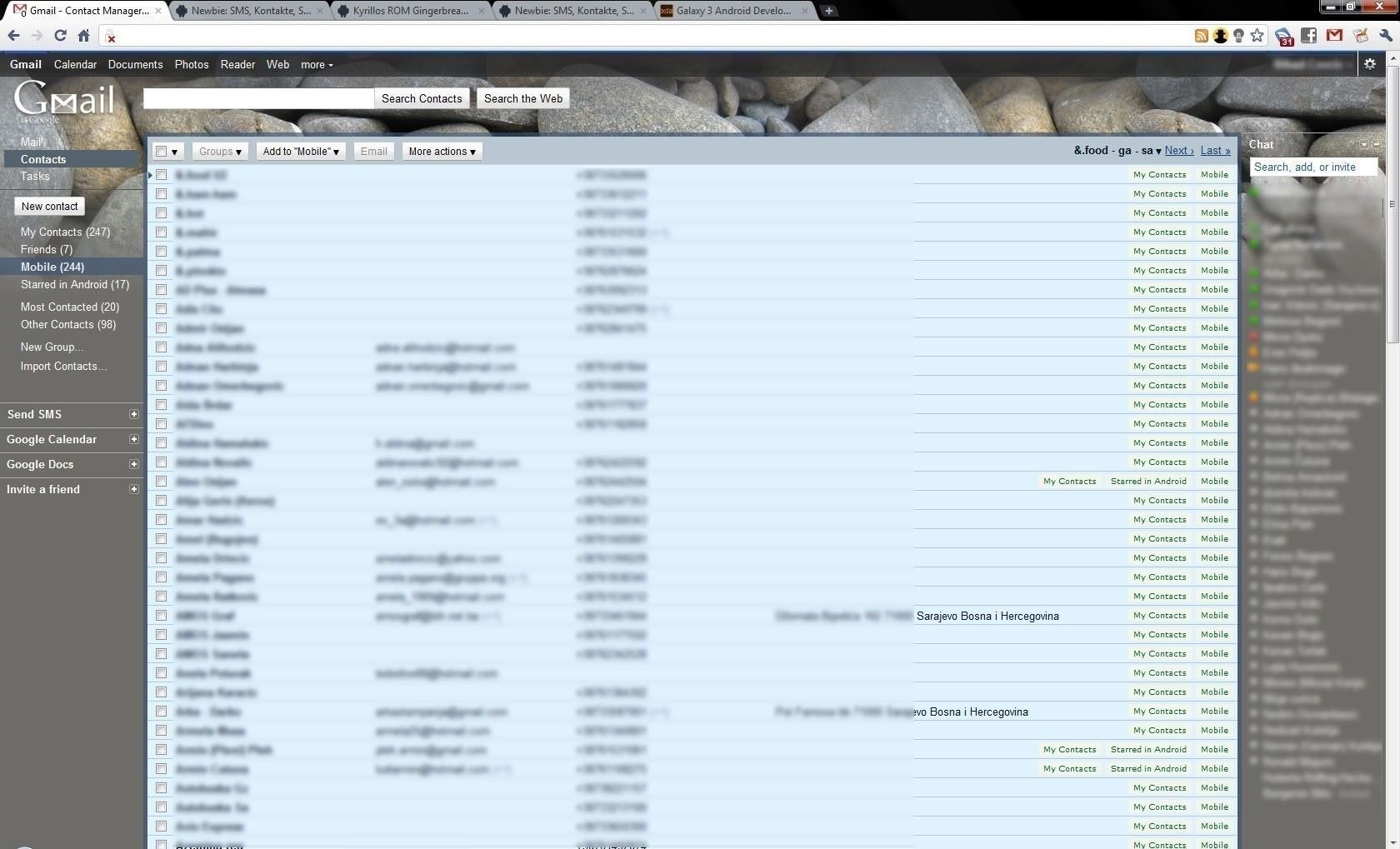Open the Gmail checker extension icon

point(1335,35)
